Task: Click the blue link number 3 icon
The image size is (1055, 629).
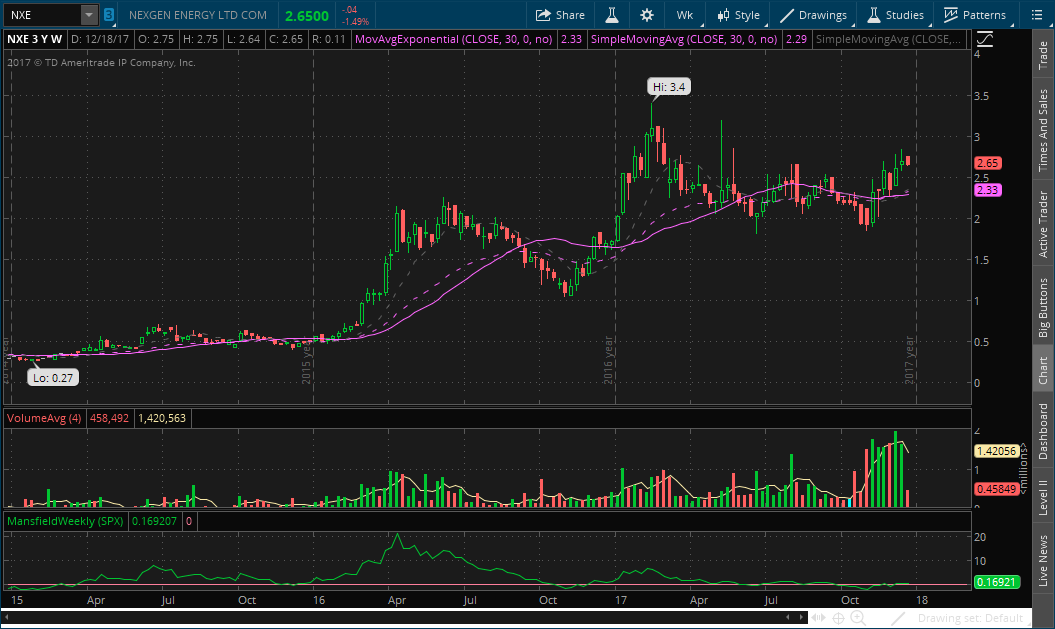Action: (108, 15)
